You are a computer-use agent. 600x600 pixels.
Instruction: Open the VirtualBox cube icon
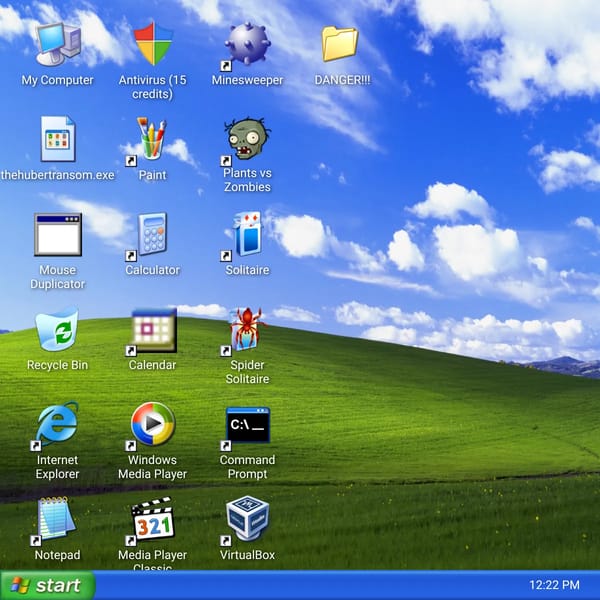tap(248, 518)
